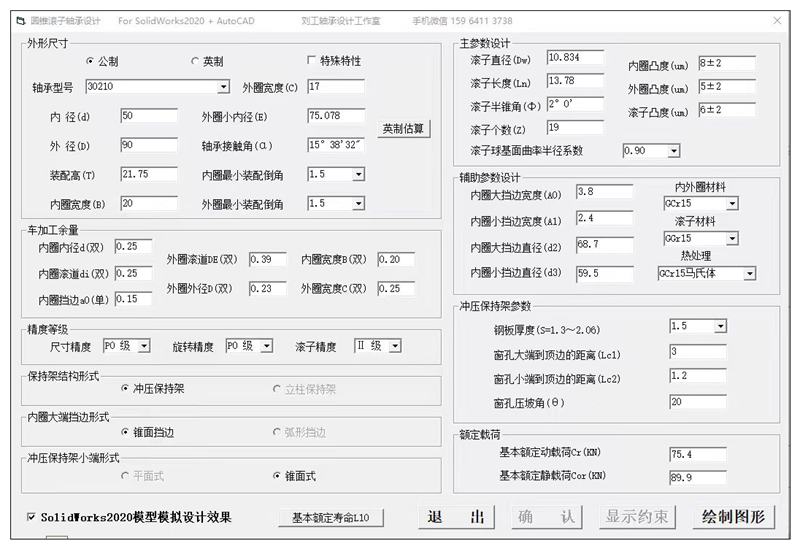Click the 英制估算 button
Image resolution: width=800 pixels, height=549 pixels.
[x=404, y=129]
